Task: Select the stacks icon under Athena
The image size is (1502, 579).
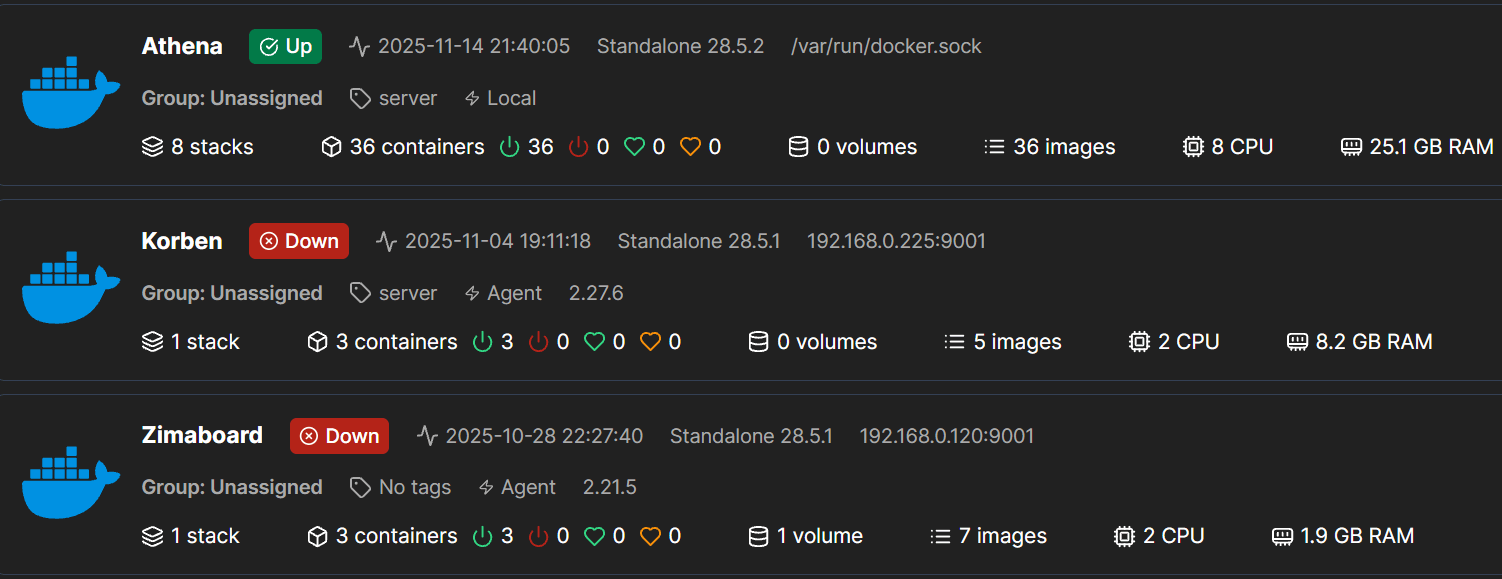Action: pos(152,146)
